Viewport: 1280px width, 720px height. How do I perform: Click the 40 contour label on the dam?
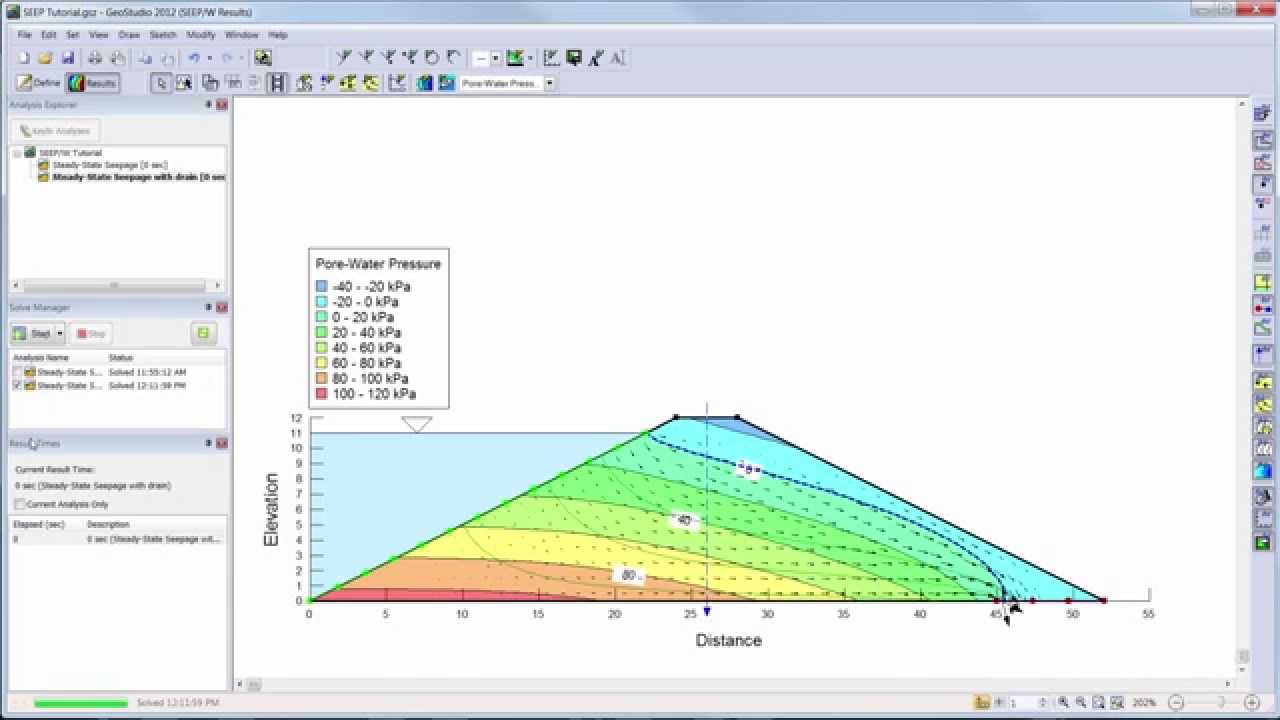[684, 520]
